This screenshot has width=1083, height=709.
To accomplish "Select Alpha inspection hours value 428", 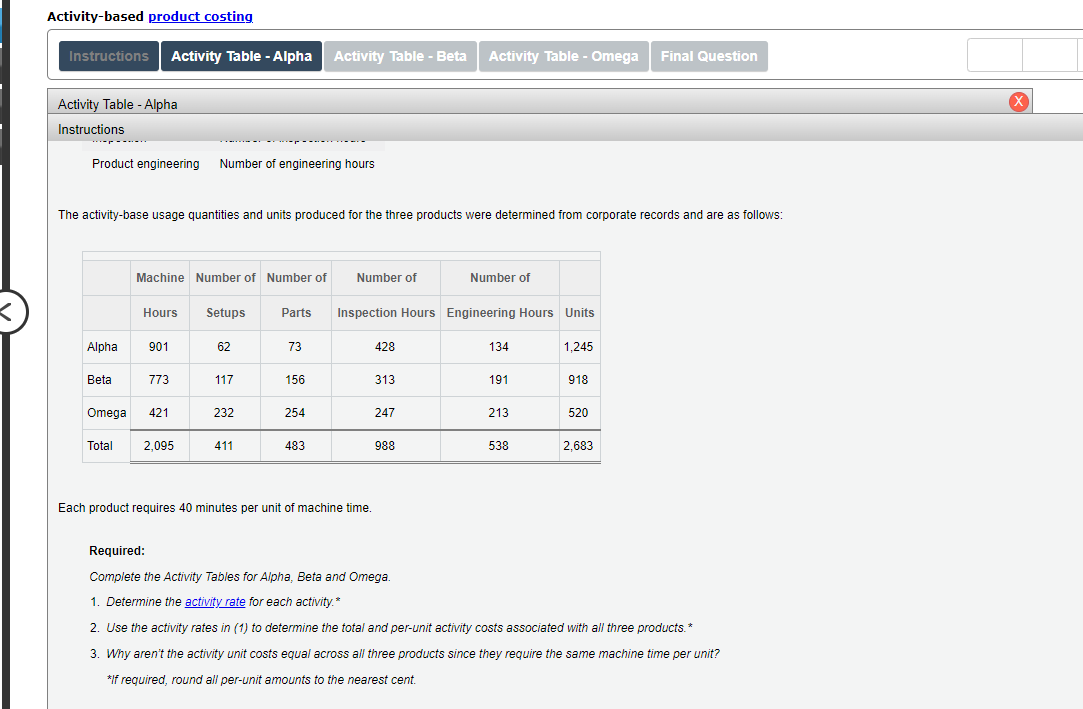I will coord(385,347).
